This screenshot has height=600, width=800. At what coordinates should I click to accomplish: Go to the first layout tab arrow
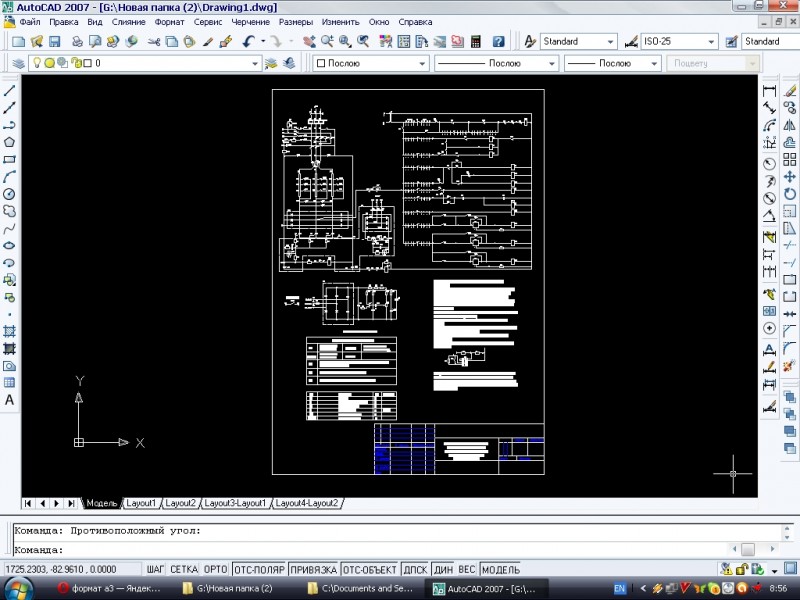pos(28,503)
